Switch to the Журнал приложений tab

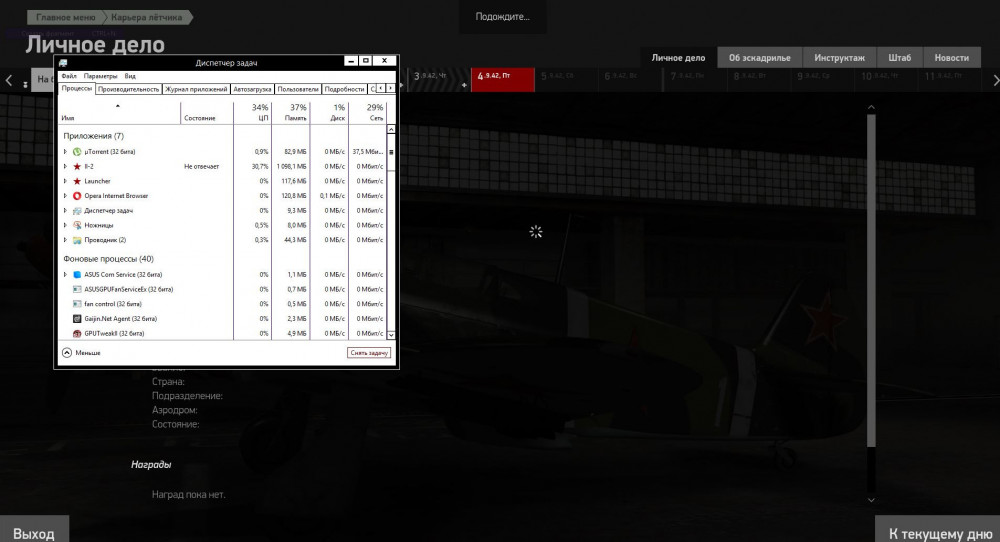[x=196, y=89]
